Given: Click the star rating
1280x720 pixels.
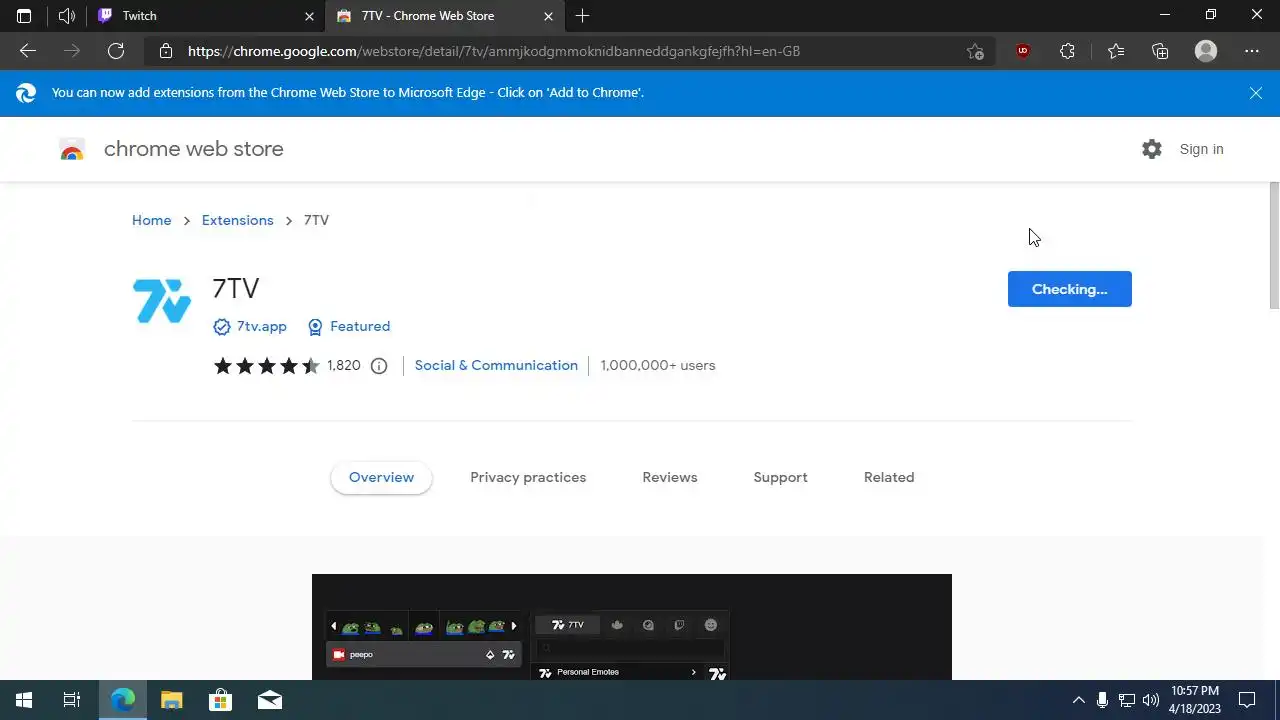Looking at the screenshot, I should tap(266, 366).
